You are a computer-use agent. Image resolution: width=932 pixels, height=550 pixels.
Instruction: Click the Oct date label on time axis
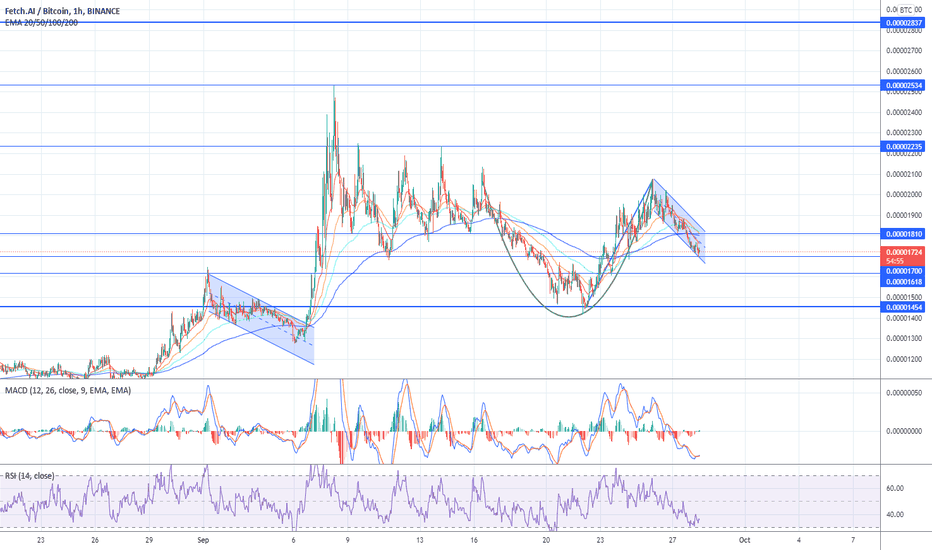pyautogui.click(x=744, y=540)
